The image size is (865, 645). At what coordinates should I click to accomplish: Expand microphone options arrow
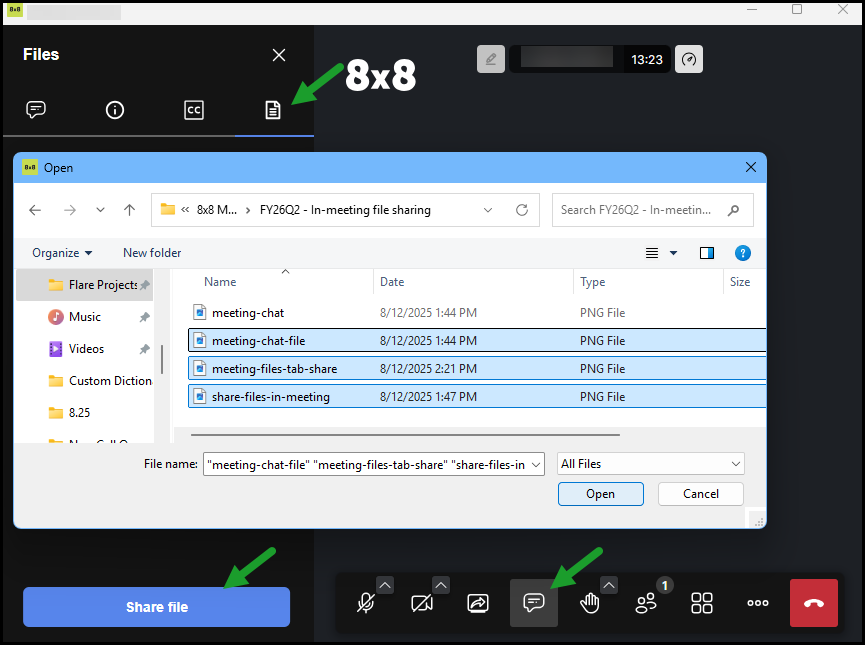[385, 585]
